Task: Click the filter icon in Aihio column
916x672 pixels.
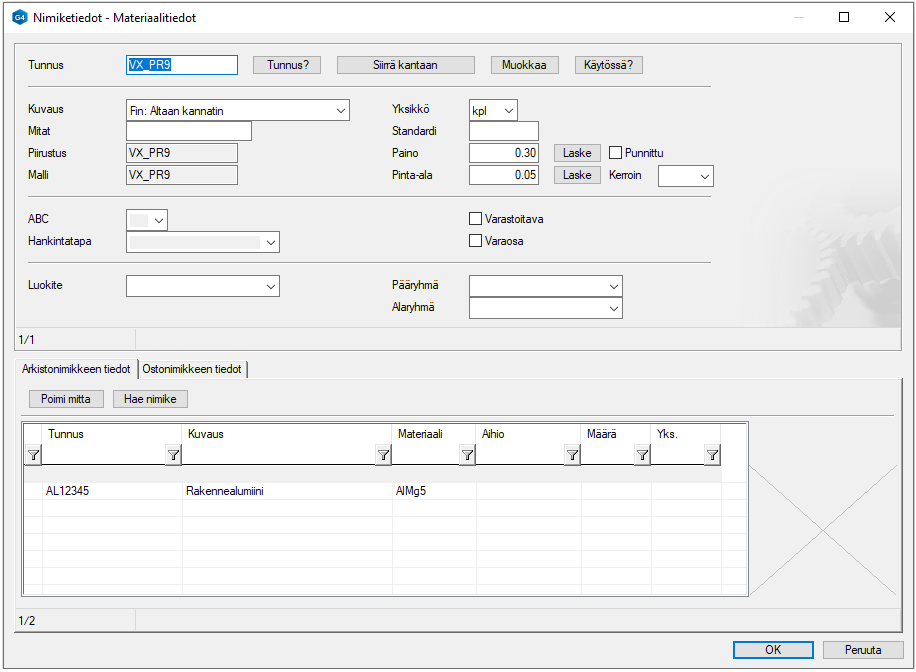Action: pos(572,455)
